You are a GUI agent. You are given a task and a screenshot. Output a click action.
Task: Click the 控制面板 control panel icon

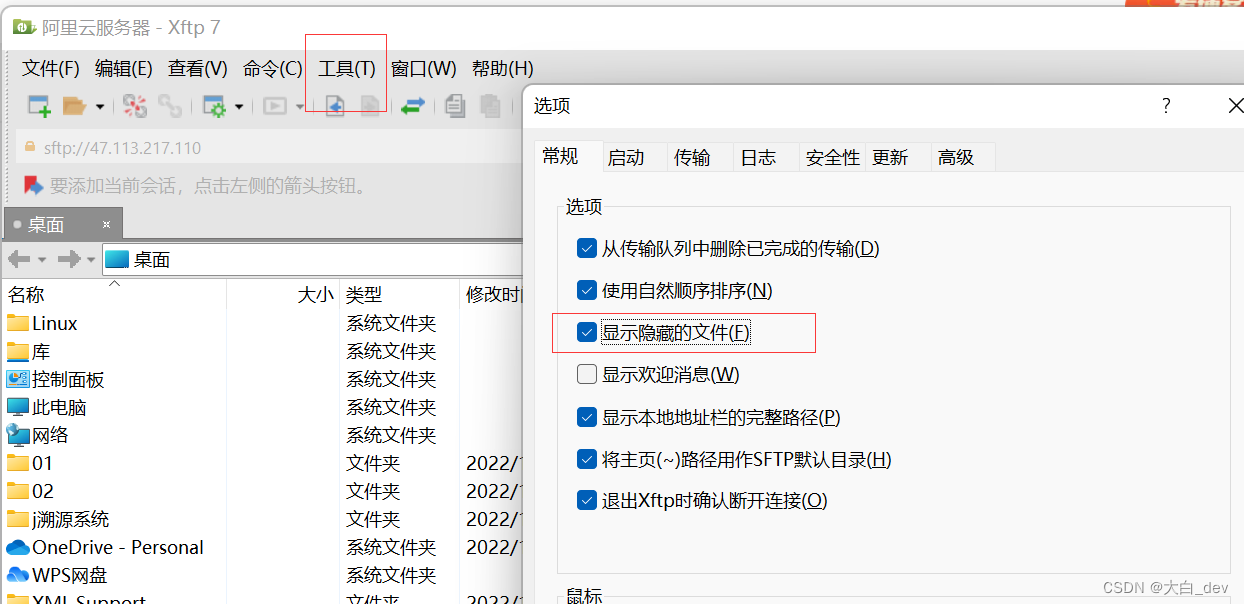18,379
